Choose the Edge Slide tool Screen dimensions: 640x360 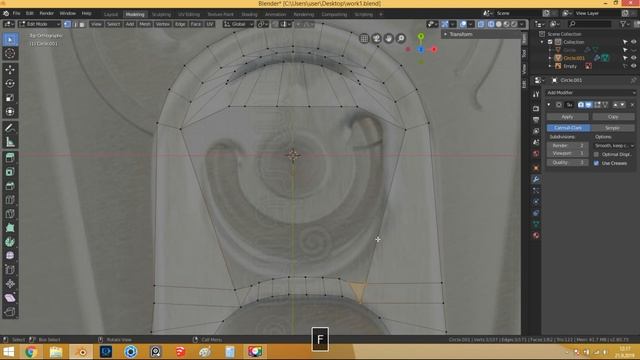coord(10,270)
